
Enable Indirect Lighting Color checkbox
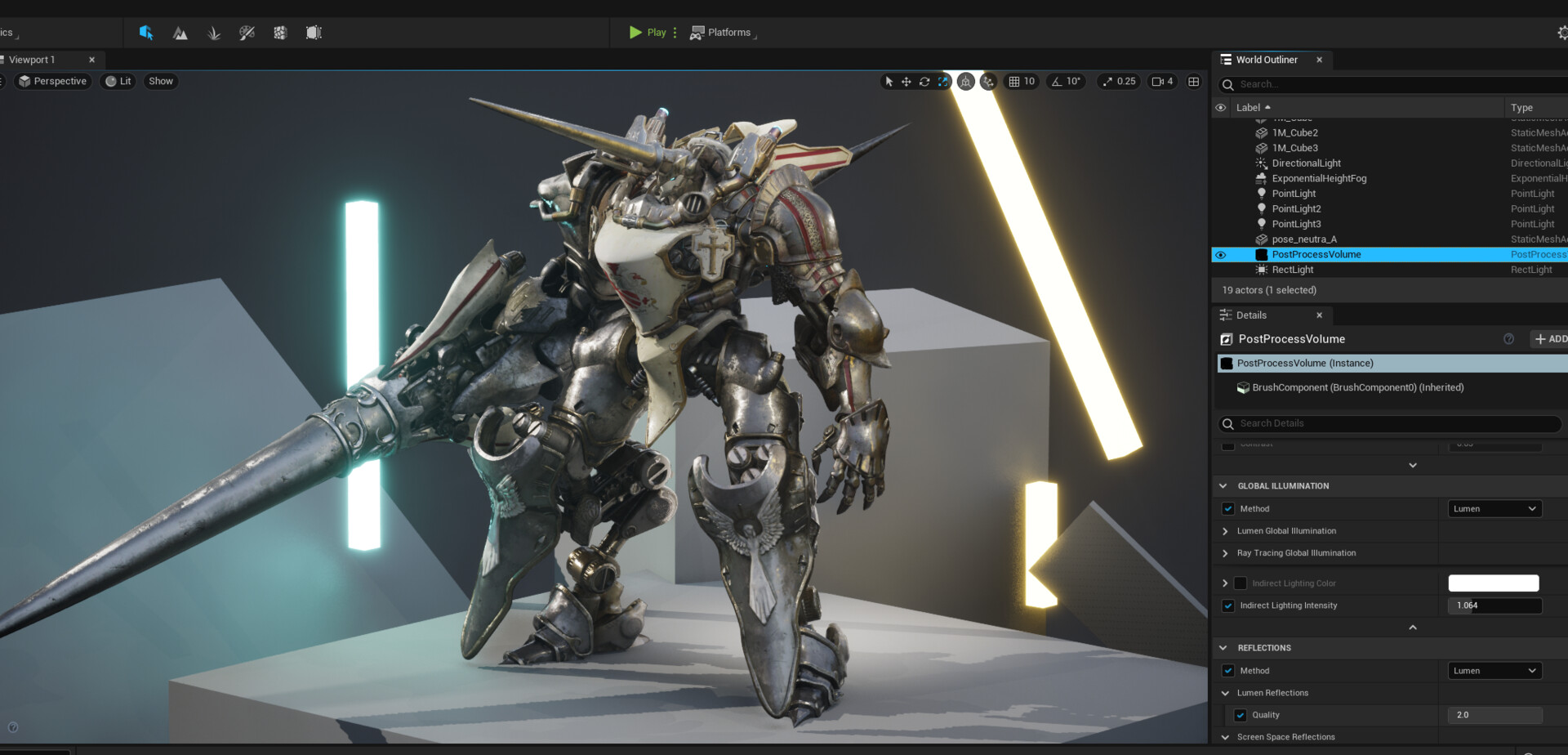coord(1241,583)
